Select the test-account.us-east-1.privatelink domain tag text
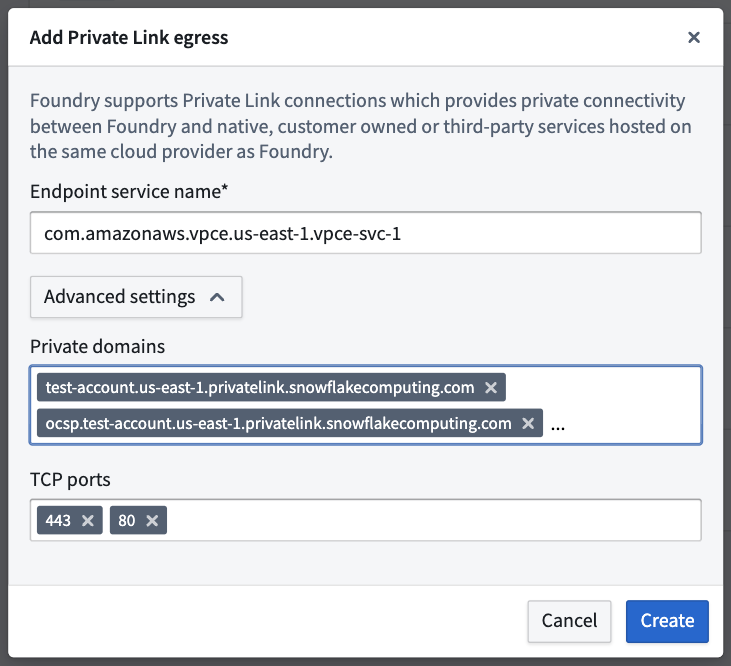Viewport: 731px width, 666px height. coord(260,387)
